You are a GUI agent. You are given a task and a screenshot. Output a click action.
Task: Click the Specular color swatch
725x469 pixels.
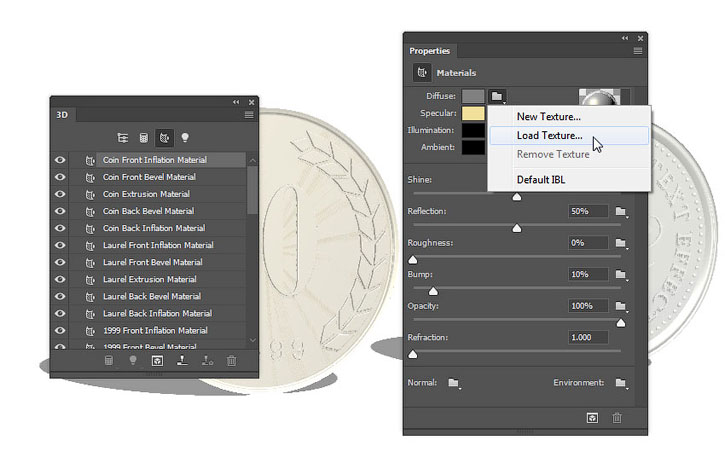473,113
